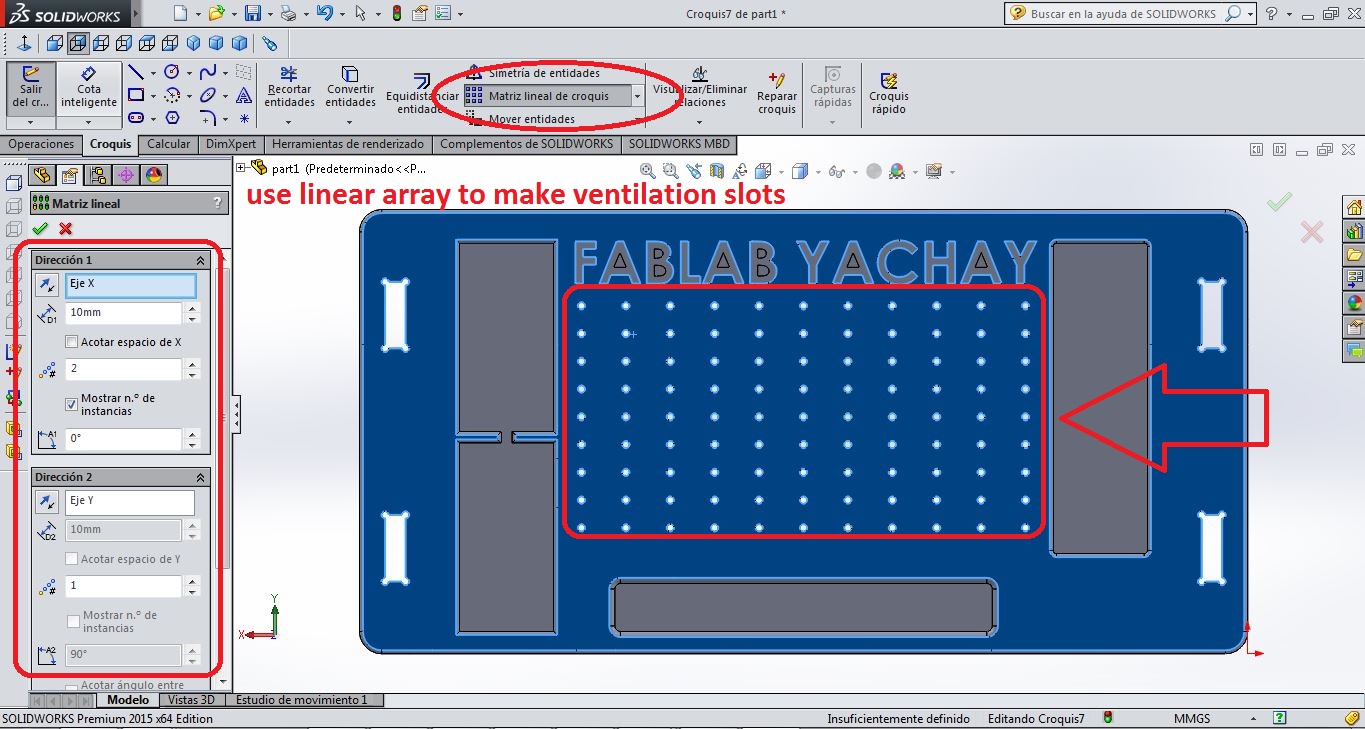
Task: Click reverse direction button for Dirección 2
Action: click(47, 502)
